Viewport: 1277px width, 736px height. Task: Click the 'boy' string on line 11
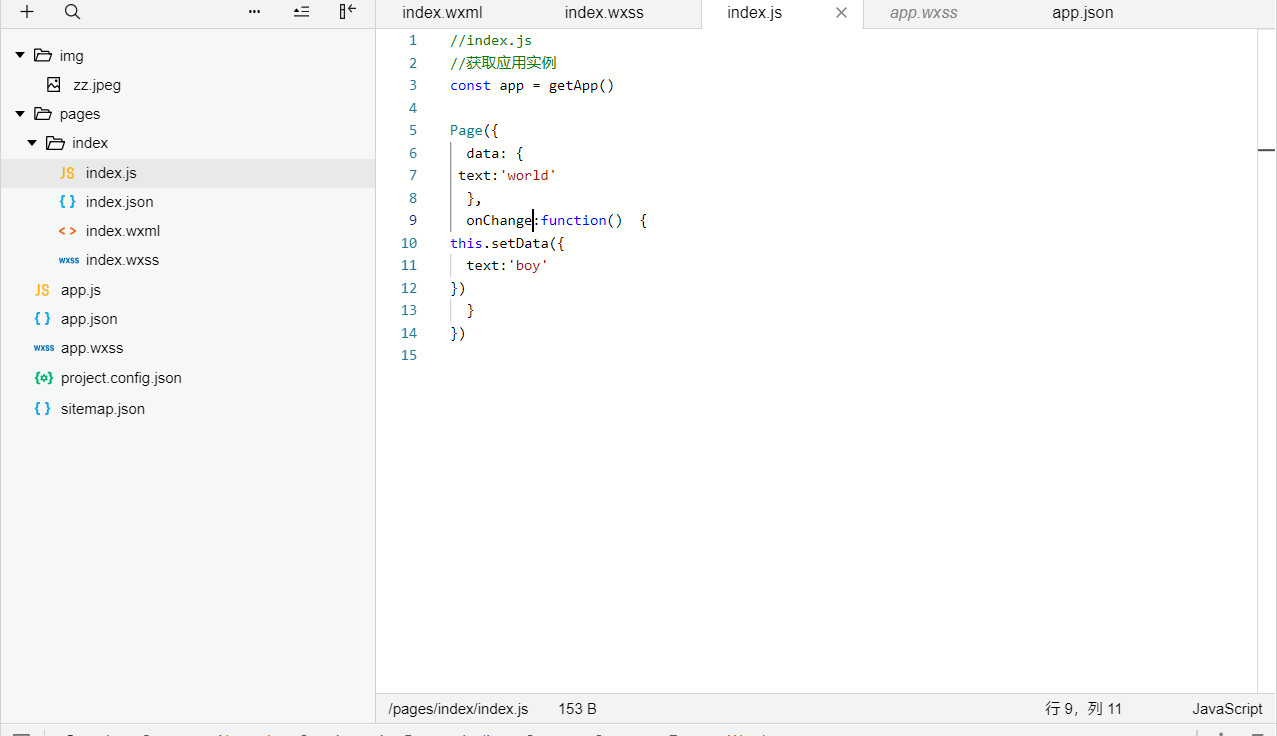528,265
